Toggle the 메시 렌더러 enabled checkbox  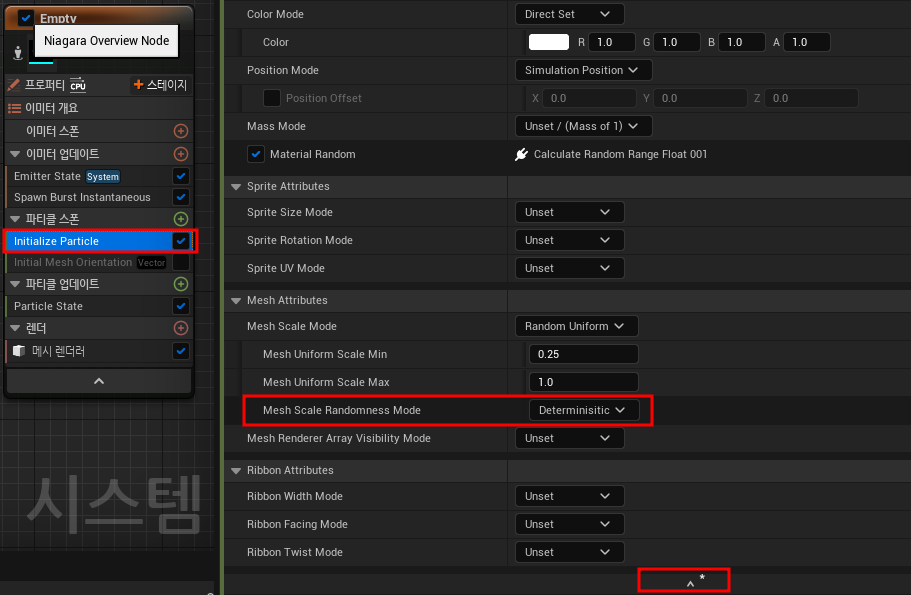coord(181,351)
